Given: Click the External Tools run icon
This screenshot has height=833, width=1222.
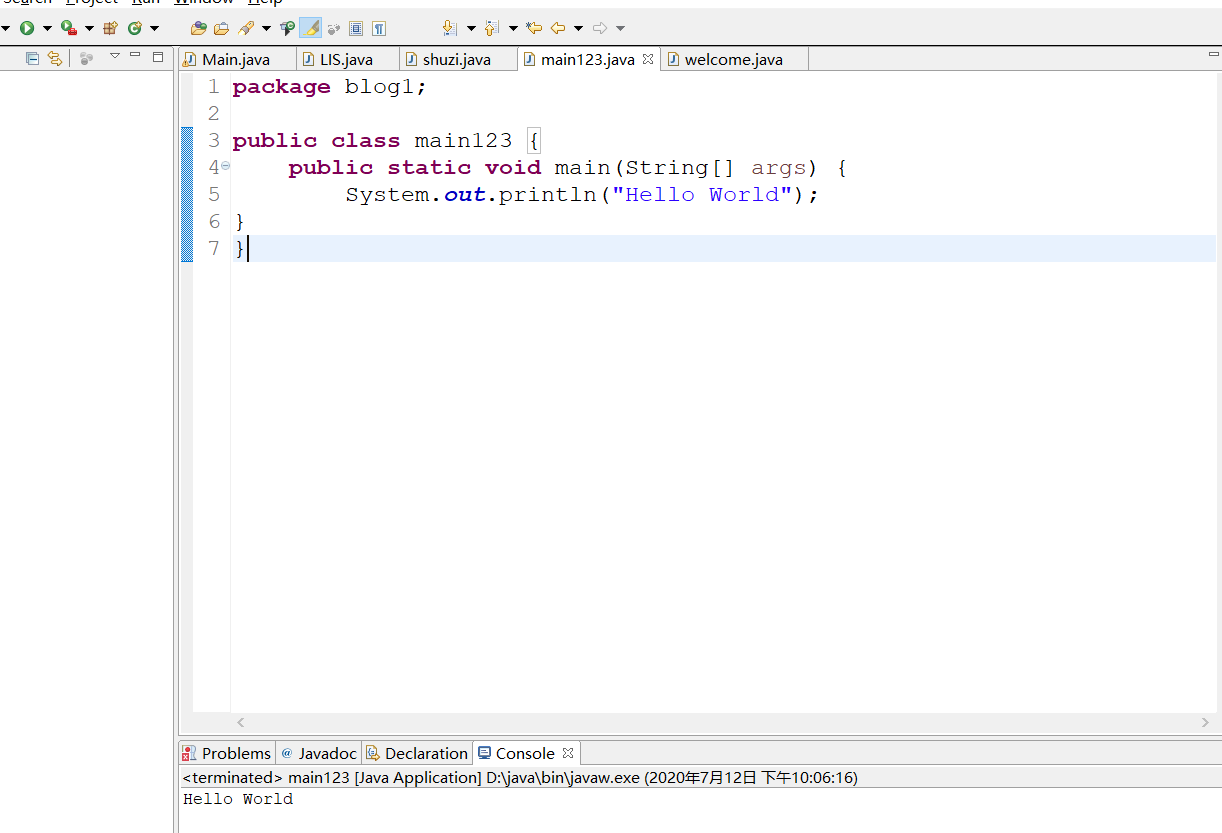Looking at the screenshot, I should click(x=68, y=28).
